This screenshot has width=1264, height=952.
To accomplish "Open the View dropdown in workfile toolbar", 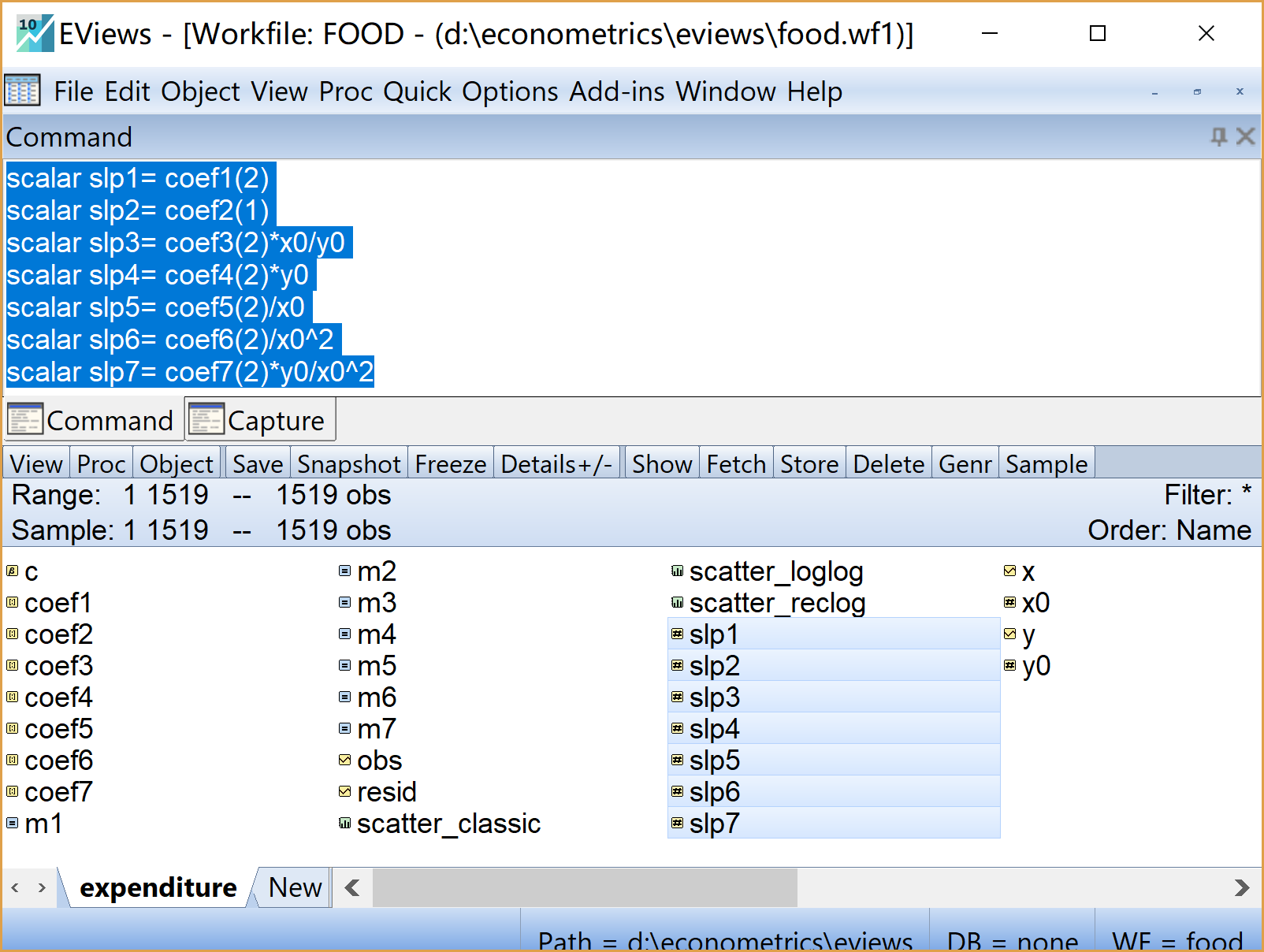I will 36,464.
